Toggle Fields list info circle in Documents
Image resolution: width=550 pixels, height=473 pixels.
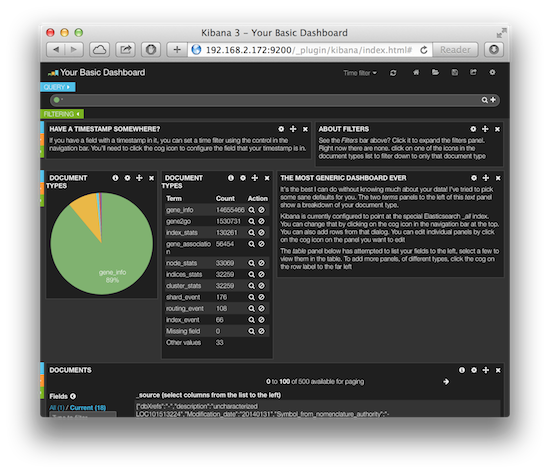[73, 396]
